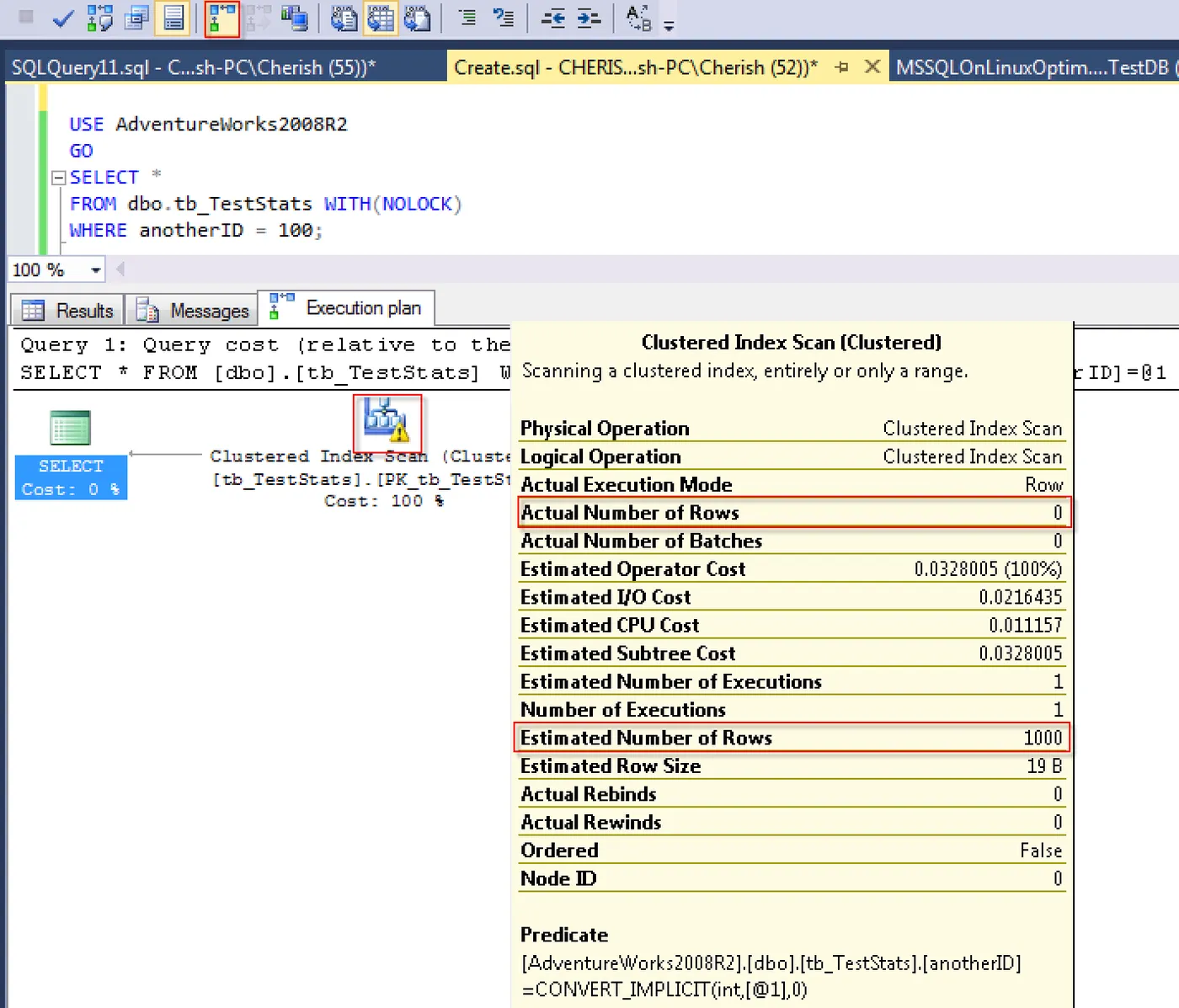The image size is (1179, 1008).
Task: Click the 'Estimated Number of Rows' tooltip row
Action: click(792, 738)
